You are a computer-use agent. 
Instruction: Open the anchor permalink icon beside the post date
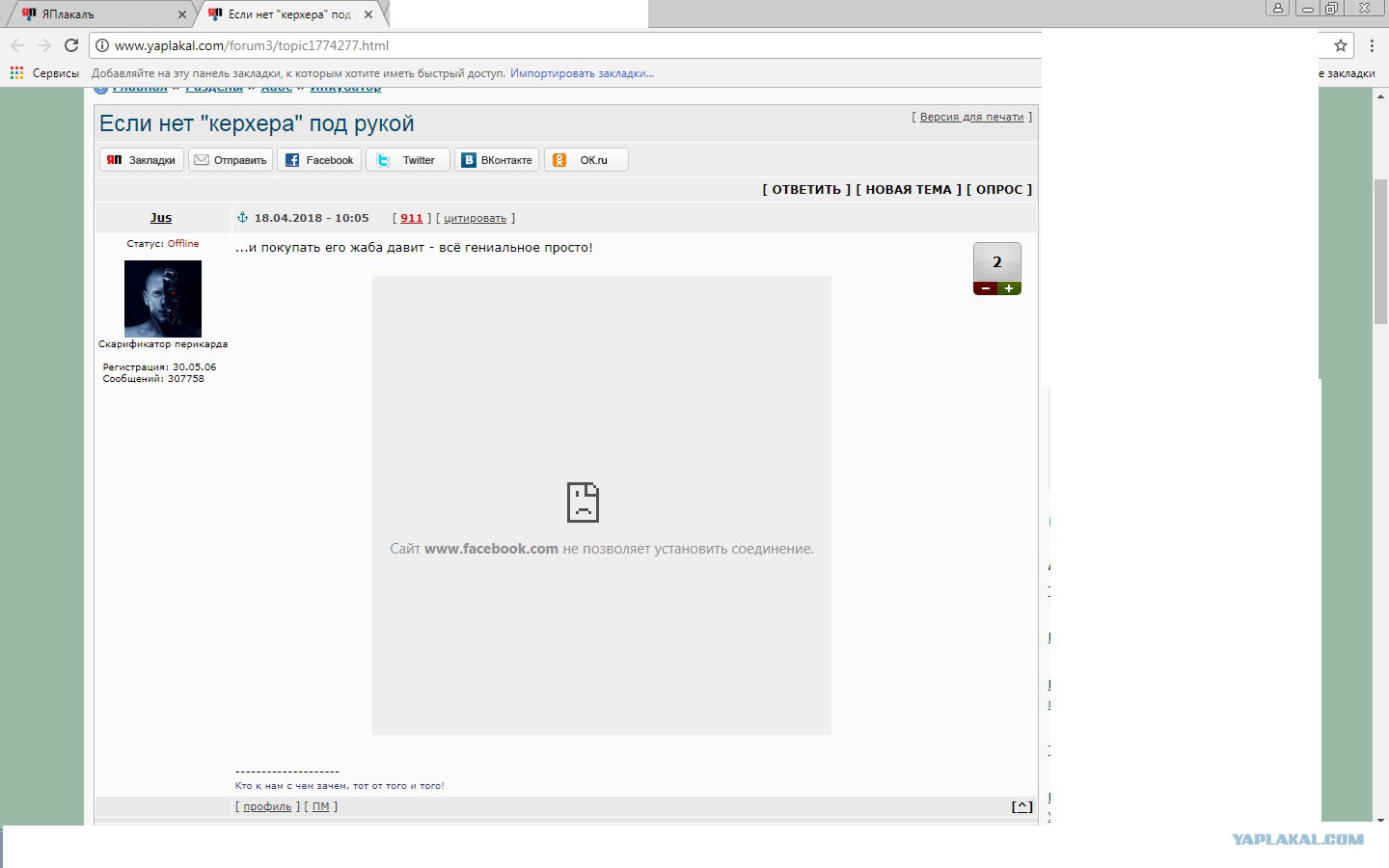tap(242, 218)
